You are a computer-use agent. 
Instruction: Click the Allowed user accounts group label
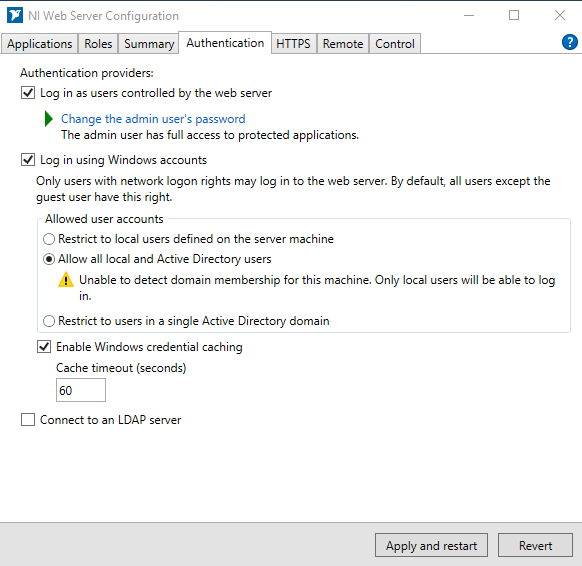point(104,219)
